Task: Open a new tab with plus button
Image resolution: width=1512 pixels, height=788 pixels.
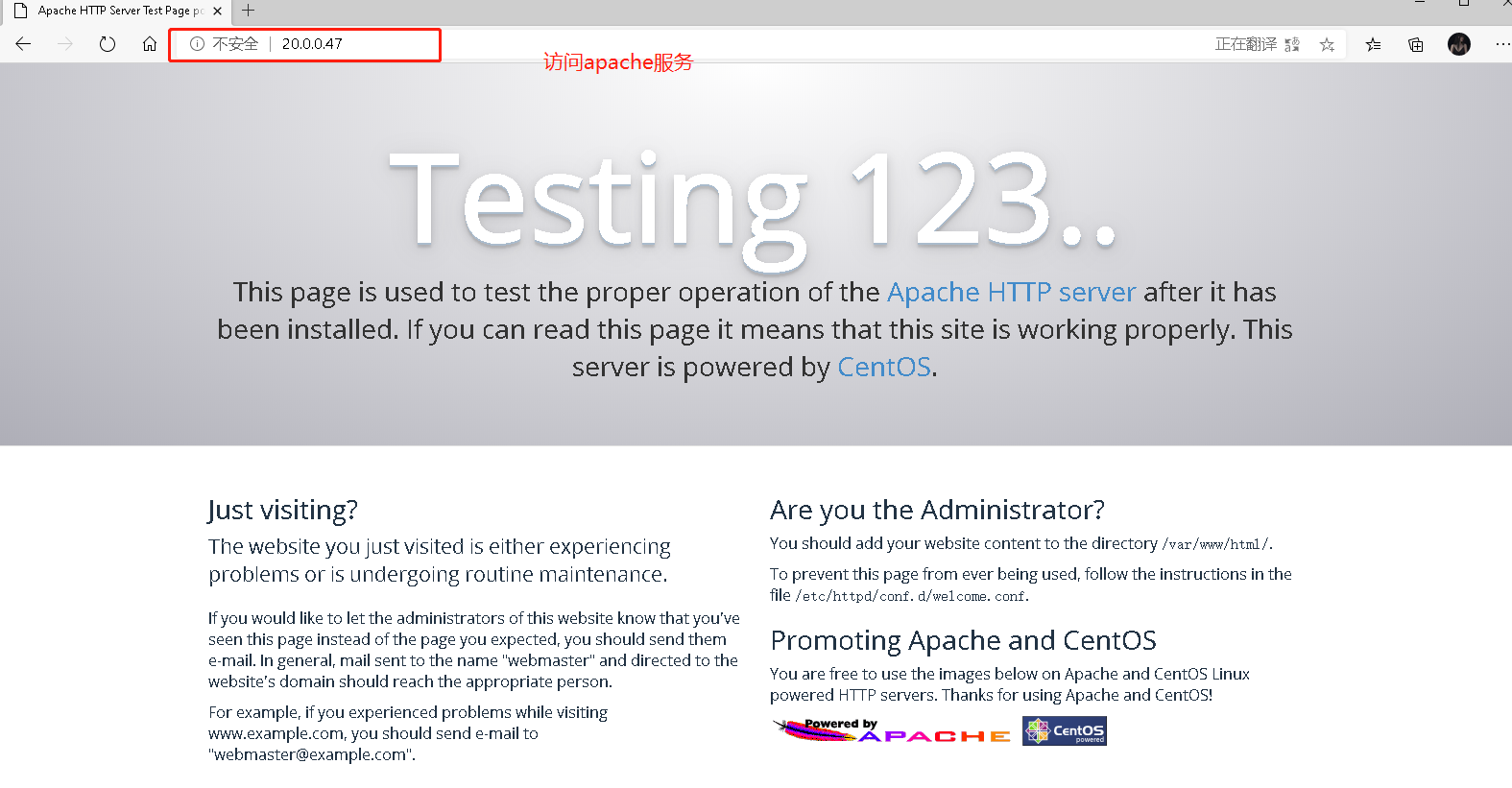Action: (249, 11)
